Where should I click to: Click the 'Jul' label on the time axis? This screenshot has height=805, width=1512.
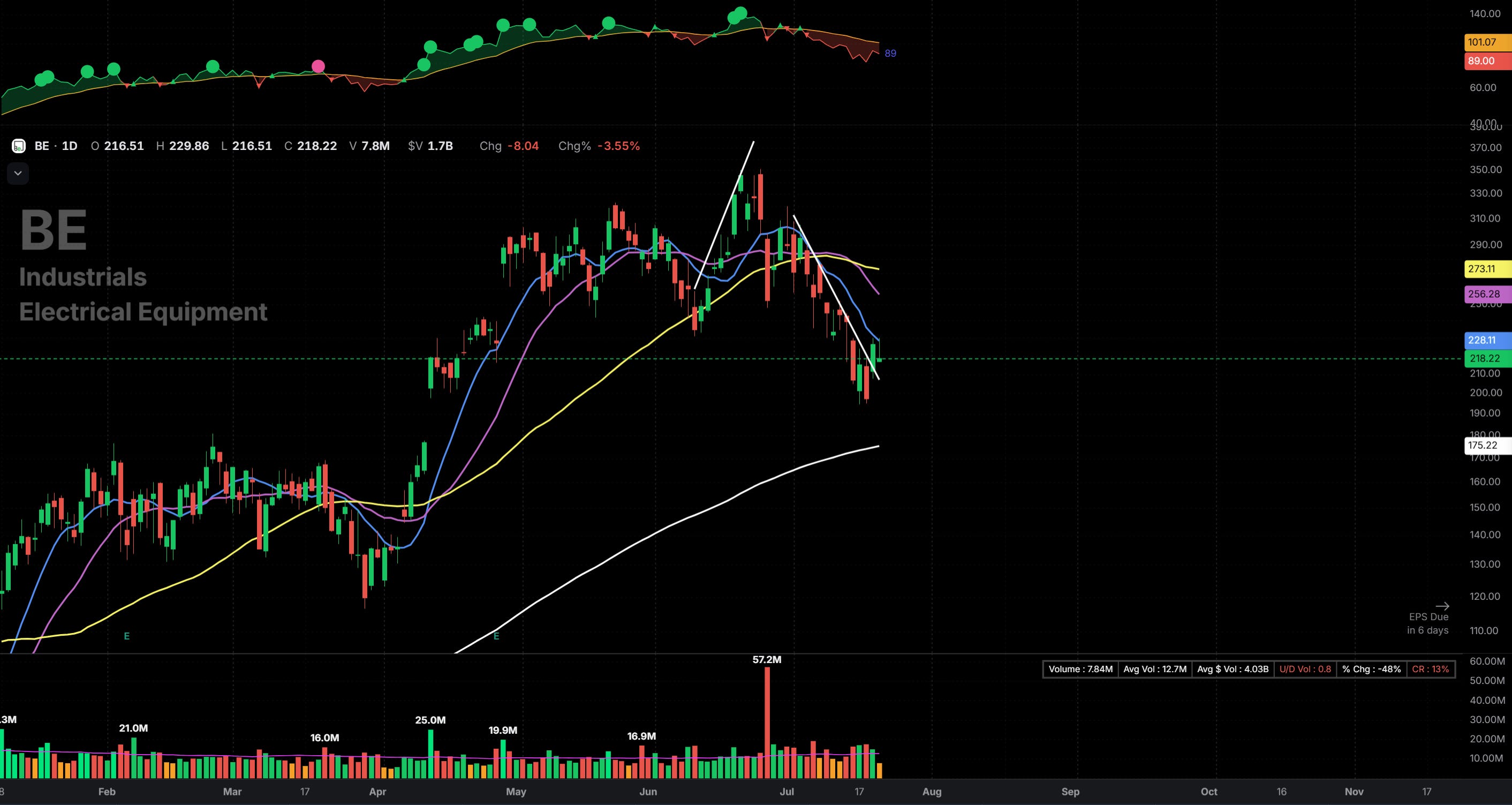(x=787, y=792)
